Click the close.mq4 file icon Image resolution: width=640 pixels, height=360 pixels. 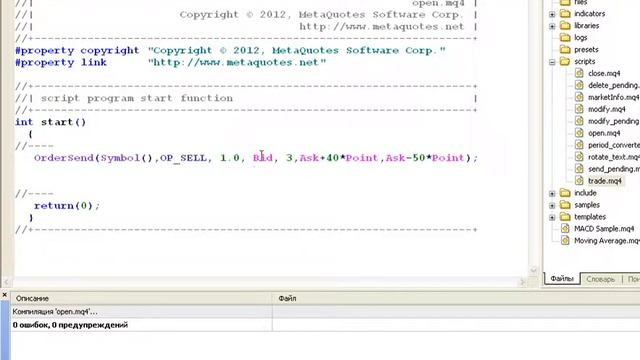[579, 73]
